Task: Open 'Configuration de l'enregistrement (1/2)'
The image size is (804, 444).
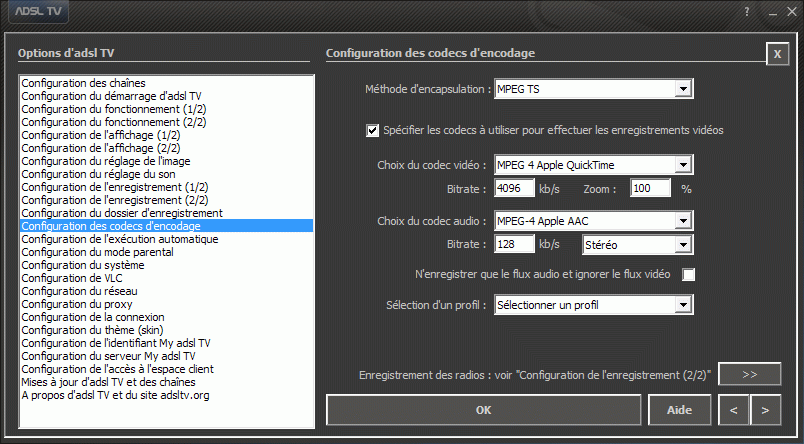Action: [167, 187]
